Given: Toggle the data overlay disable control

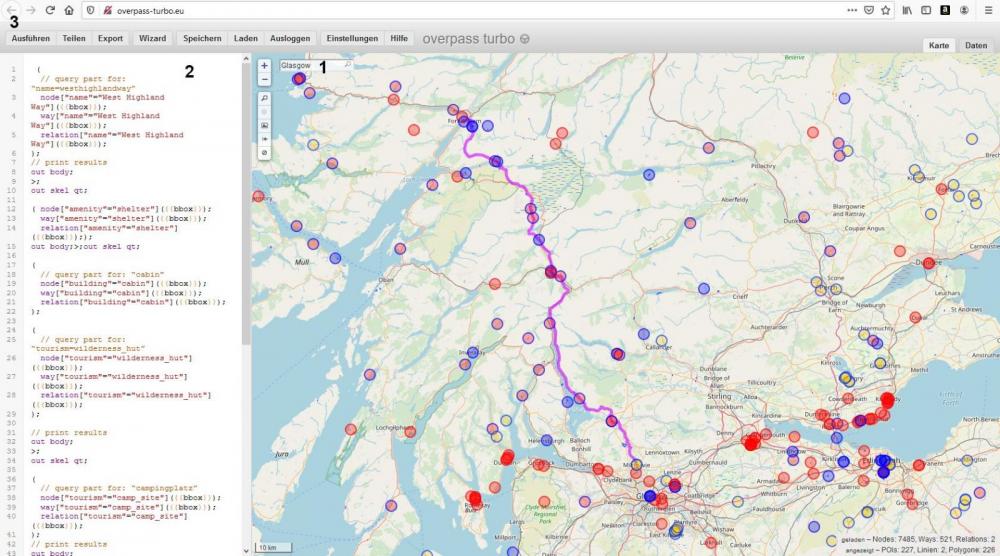Looking at the screenshot, I should (x=264, y=152).
